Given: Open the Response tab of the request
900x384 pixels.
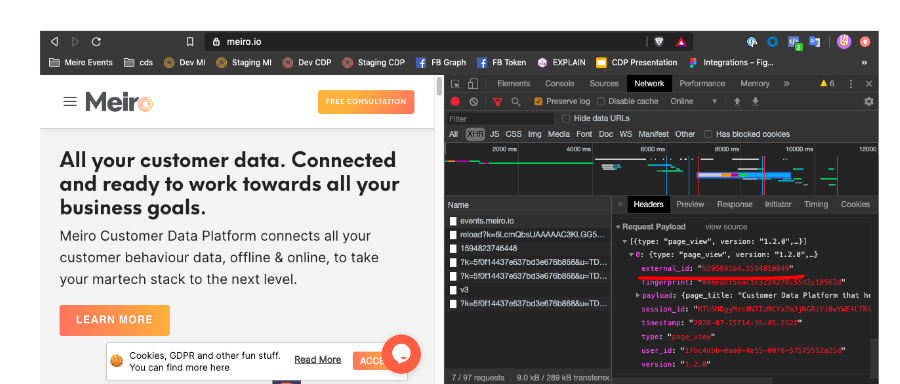Looking at the screenshot, I should [x=734, y=204].
